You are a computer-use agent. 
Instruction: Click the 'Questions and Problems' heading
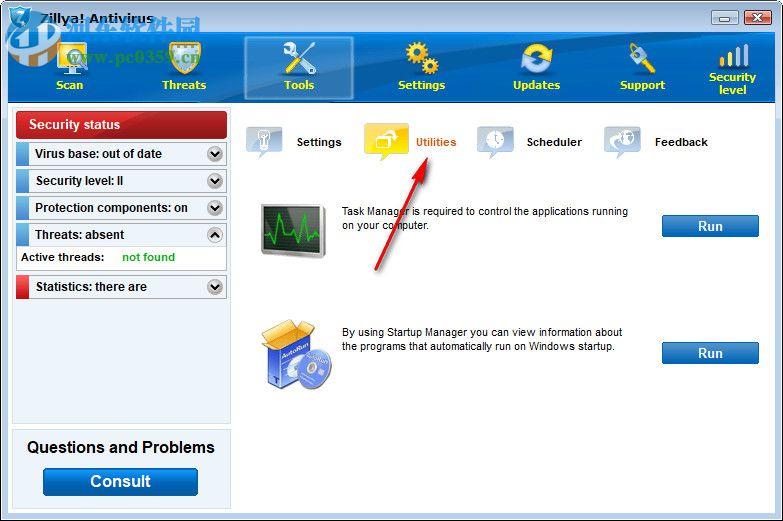[x=121, y=447]
